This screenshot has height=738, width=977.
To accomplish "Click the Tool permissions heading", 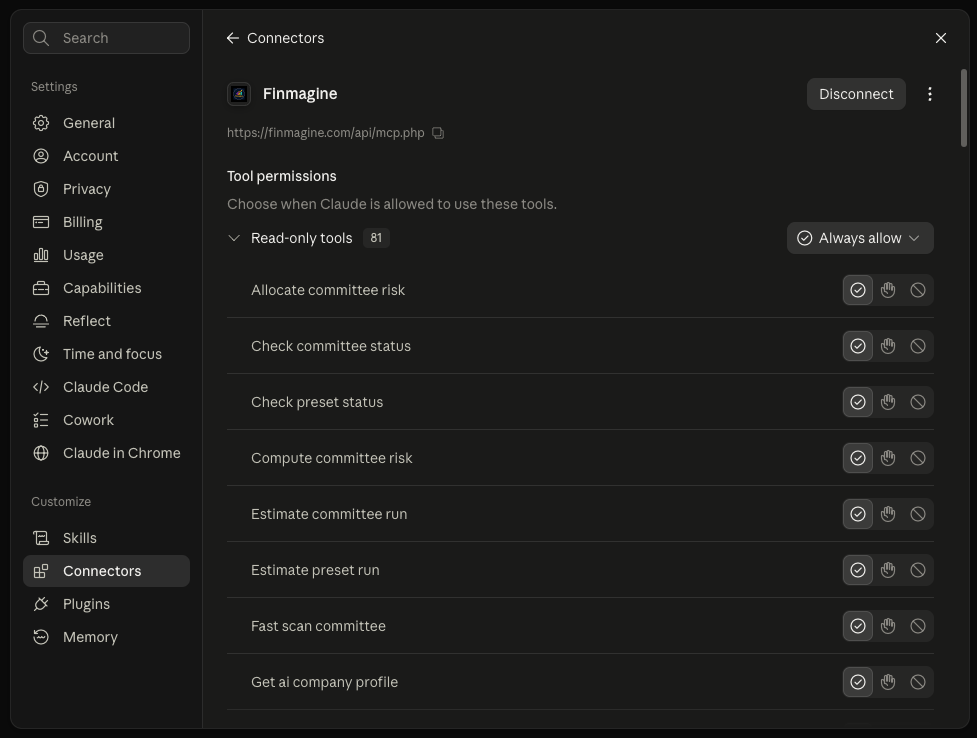I will coord(282,176).
